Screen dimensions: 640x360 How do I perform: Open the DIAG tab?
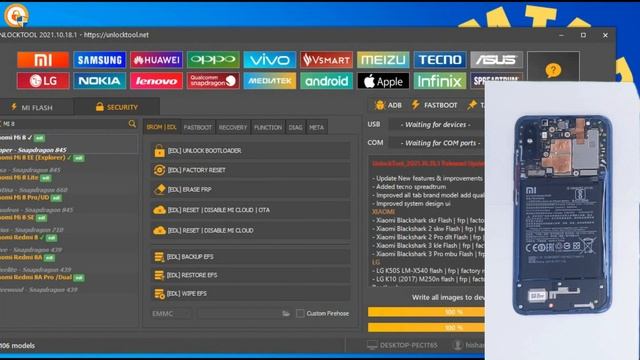point(296,127)
